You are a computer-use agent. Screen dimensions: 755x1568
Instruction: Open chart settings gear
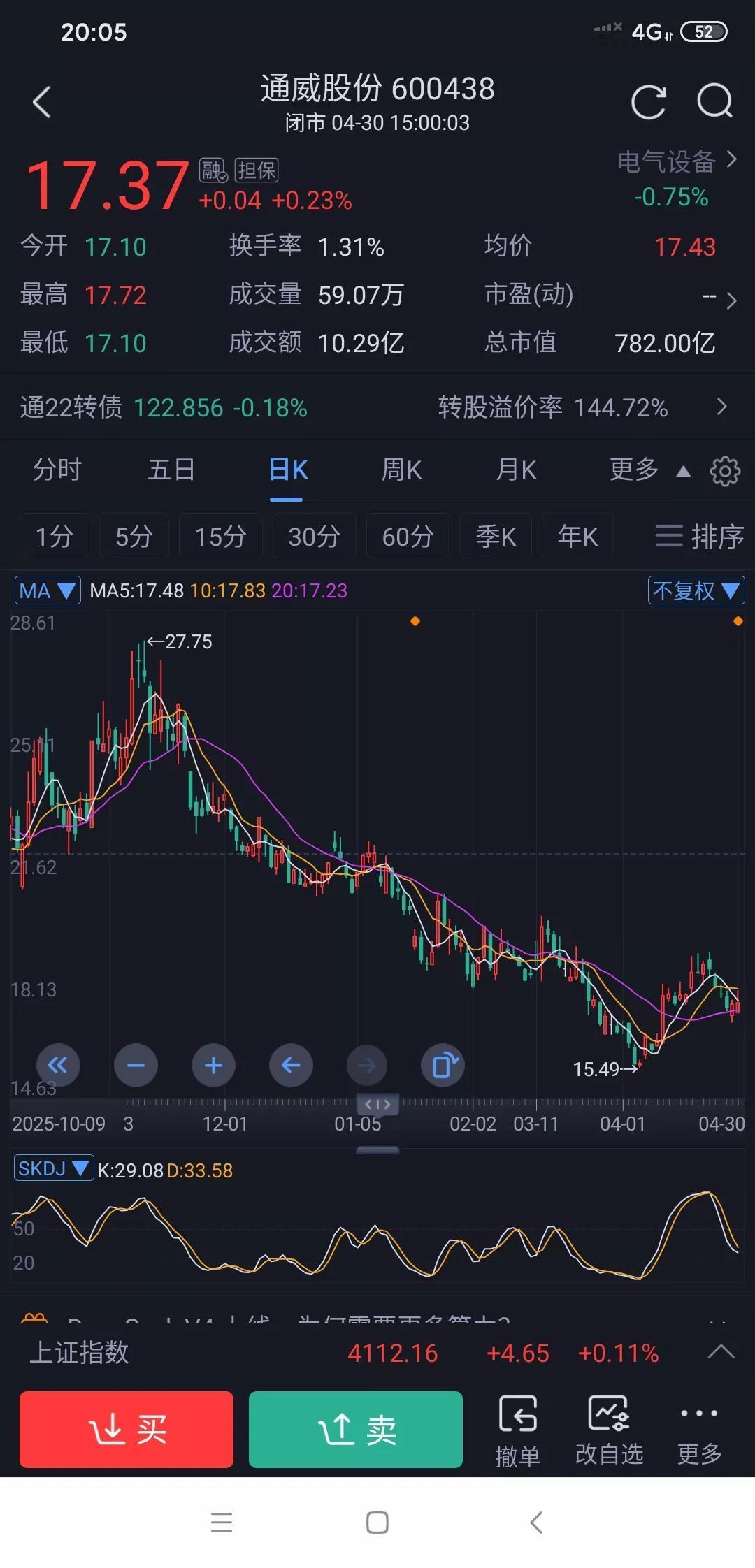click(x=725, y=471)
